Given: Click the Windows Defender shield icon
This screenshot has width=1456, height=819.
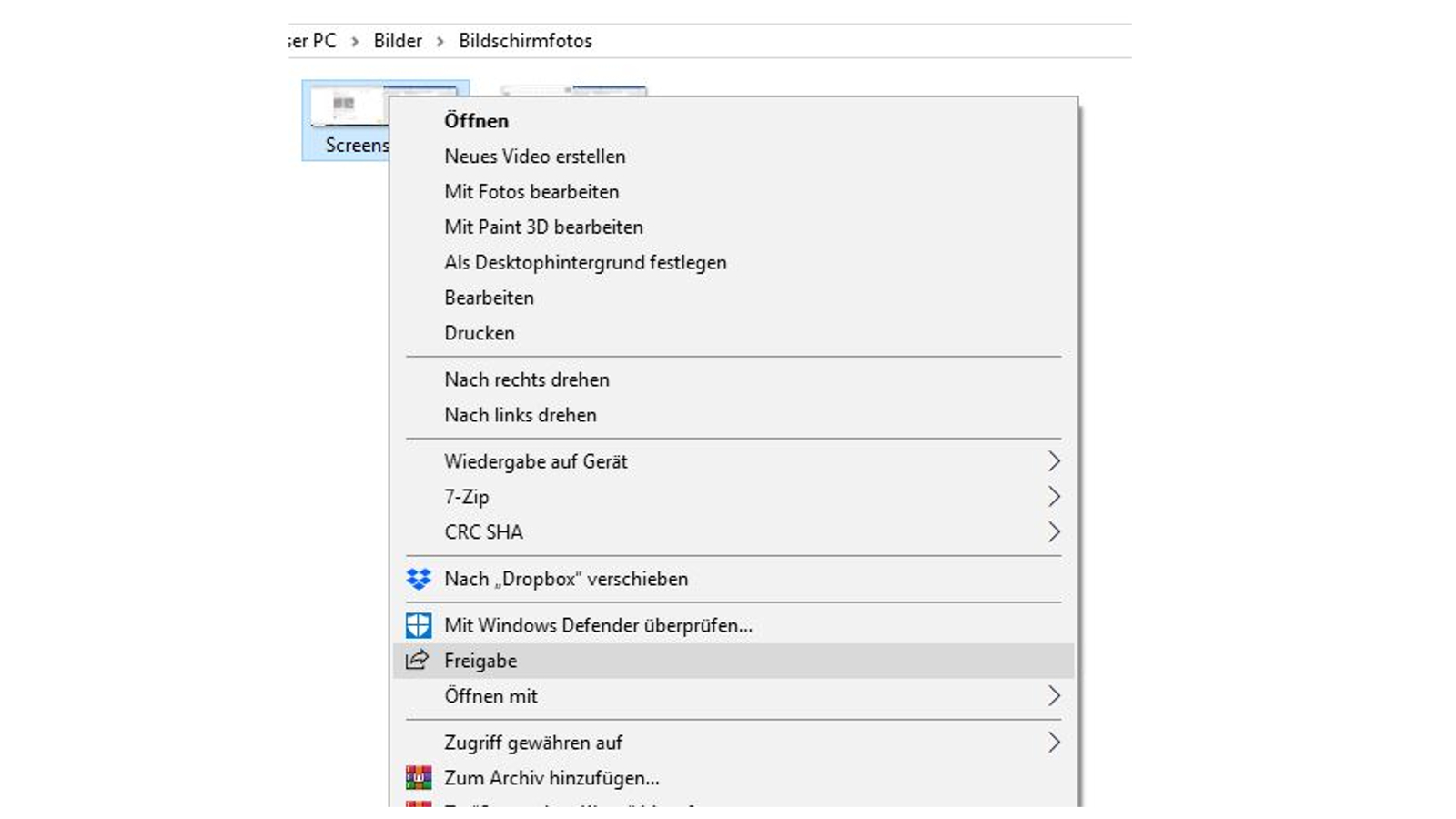Looking at the screenshot, I should coord(418,626).
